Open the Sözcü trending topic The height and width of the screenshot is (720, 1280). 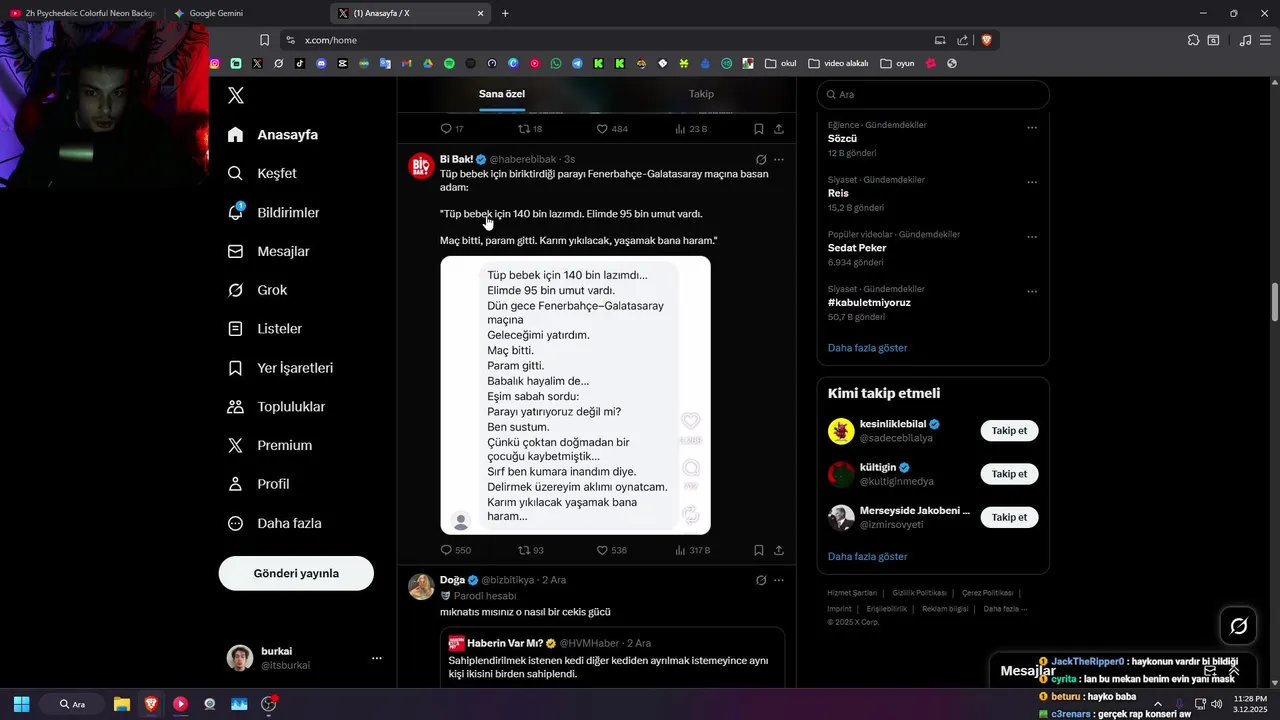[x=842, y=138]
